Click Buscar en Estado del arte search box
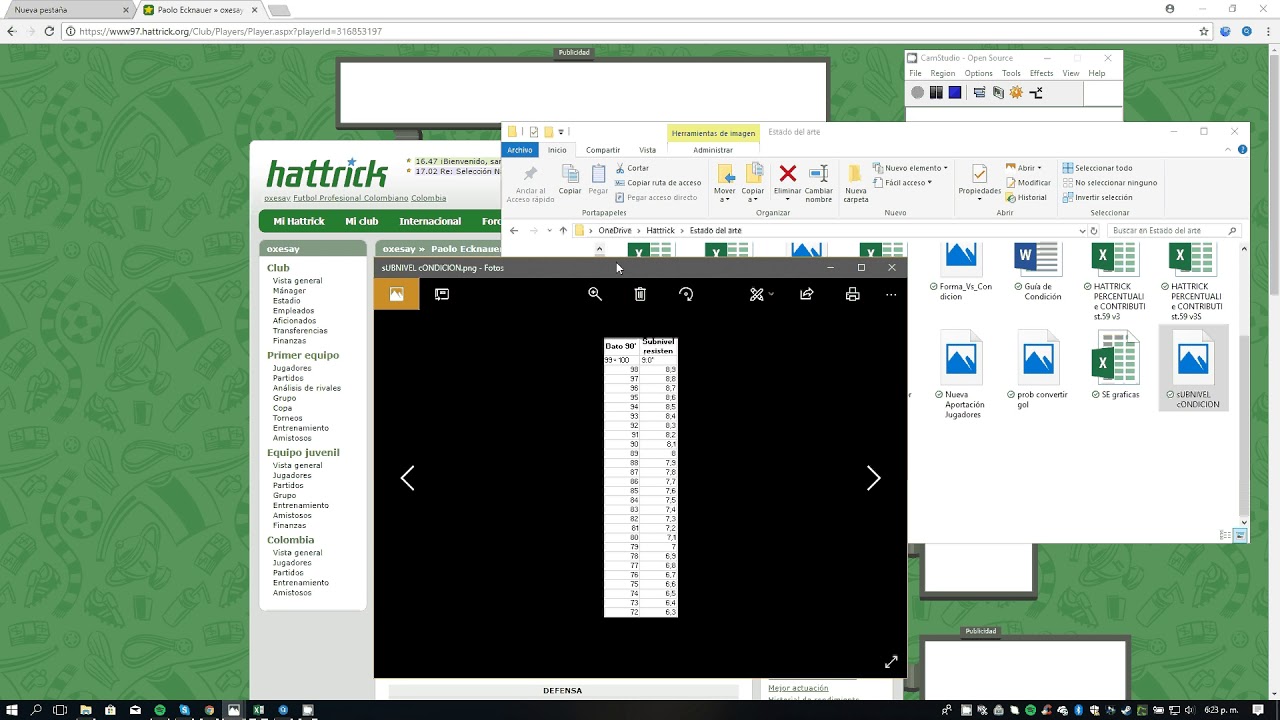The height and width of the screenshot is (720, 1280). (1173, 231)
